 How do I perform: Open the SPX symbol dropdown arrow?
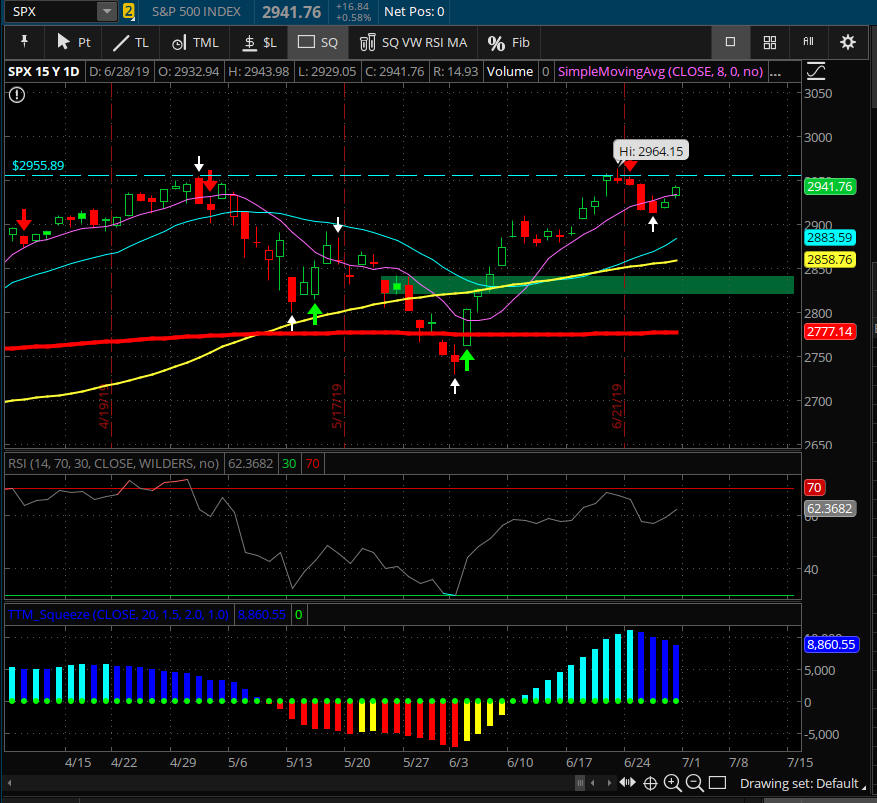(x=106, y=12)
